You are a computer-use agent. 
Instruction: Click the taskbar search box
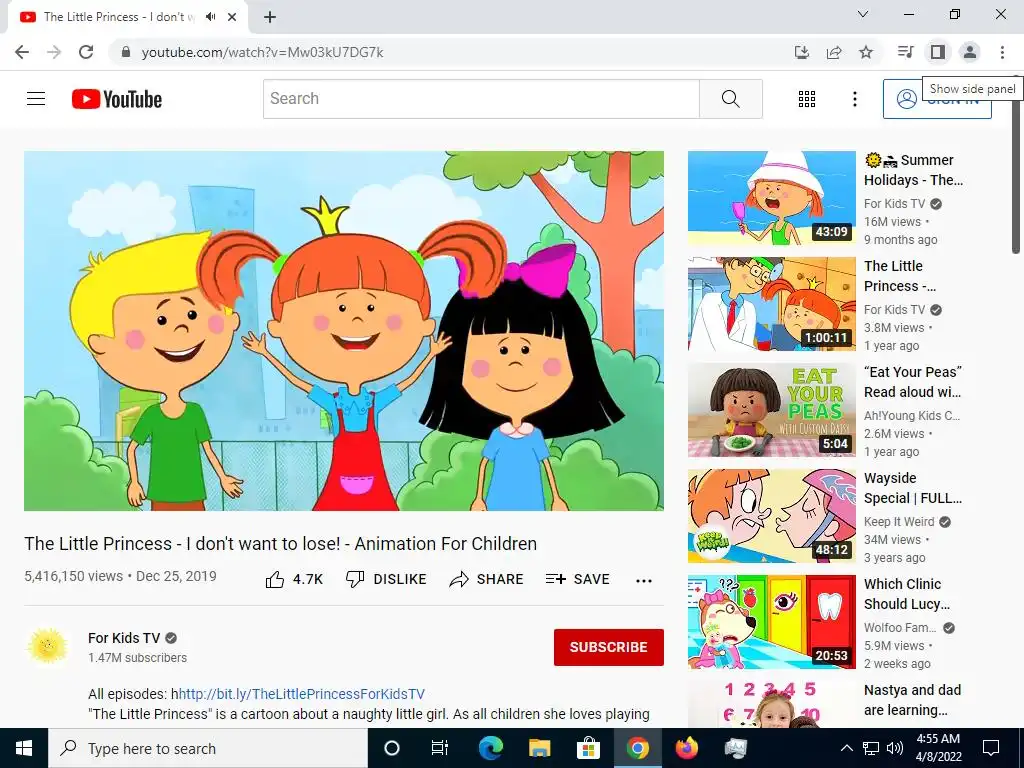(208, 748)
